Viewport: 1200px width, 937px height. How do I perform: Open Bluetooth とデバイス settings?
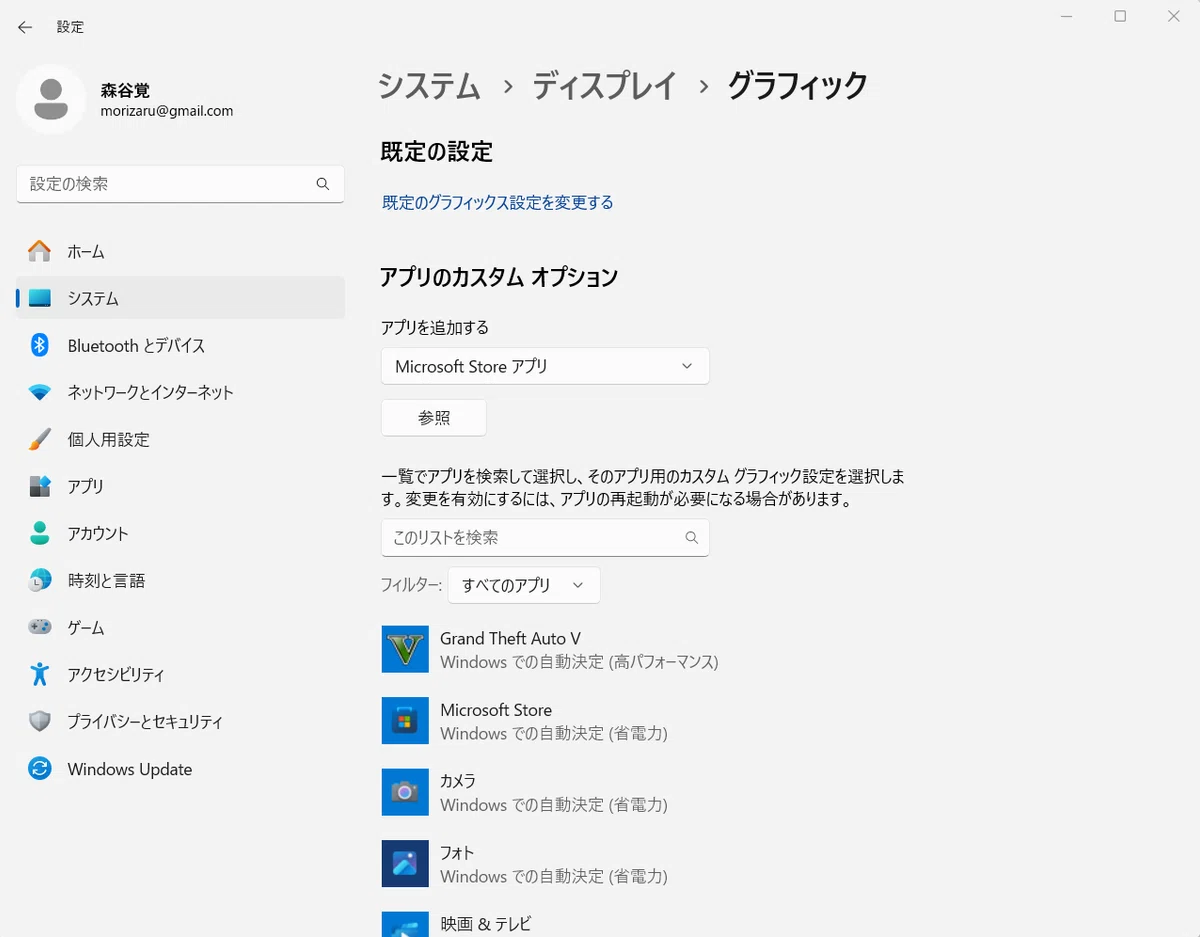(x=181, y=345)
